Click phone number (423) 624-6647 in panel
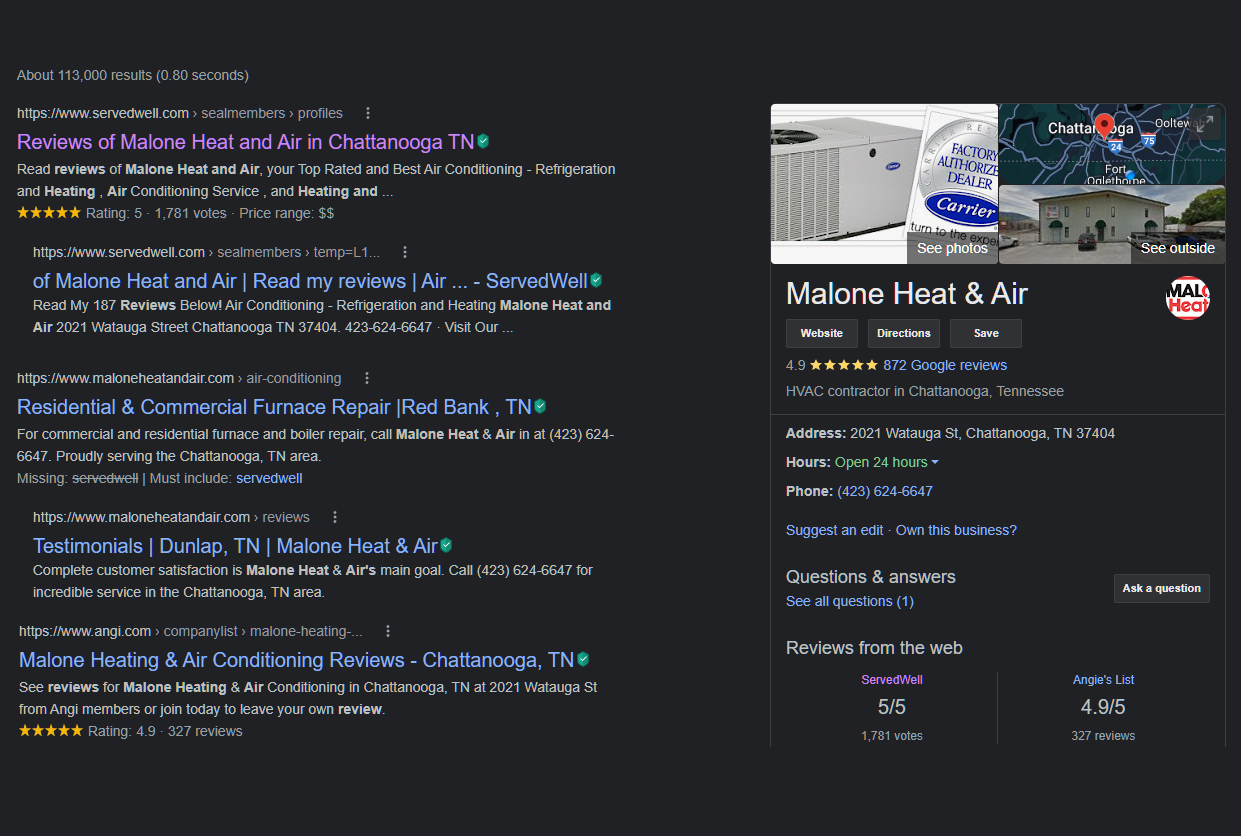 (x=885, y=491)
